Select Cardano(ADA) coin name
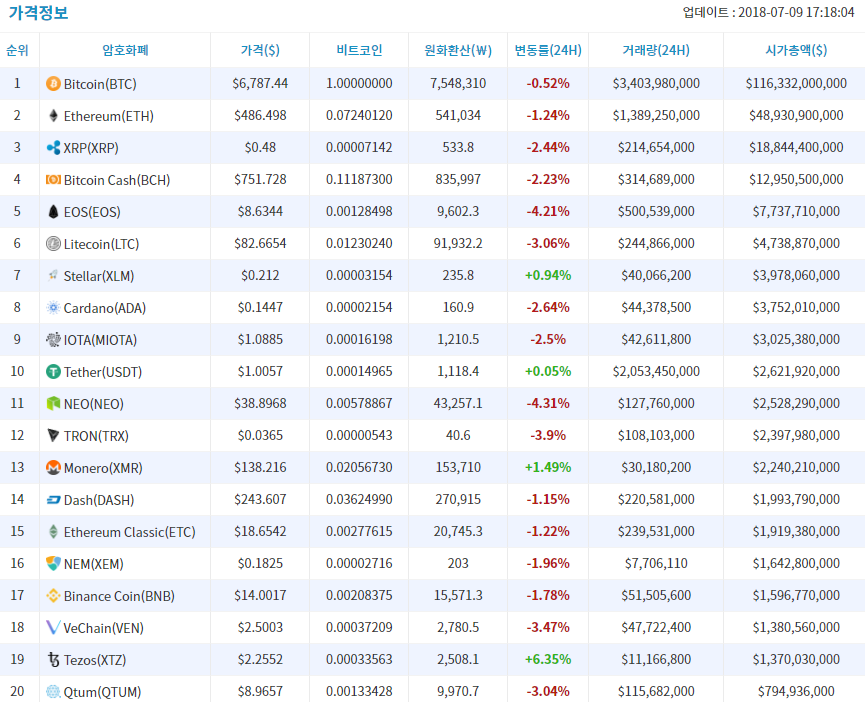This screenshot has width=865, height=702. coord(105,308)
